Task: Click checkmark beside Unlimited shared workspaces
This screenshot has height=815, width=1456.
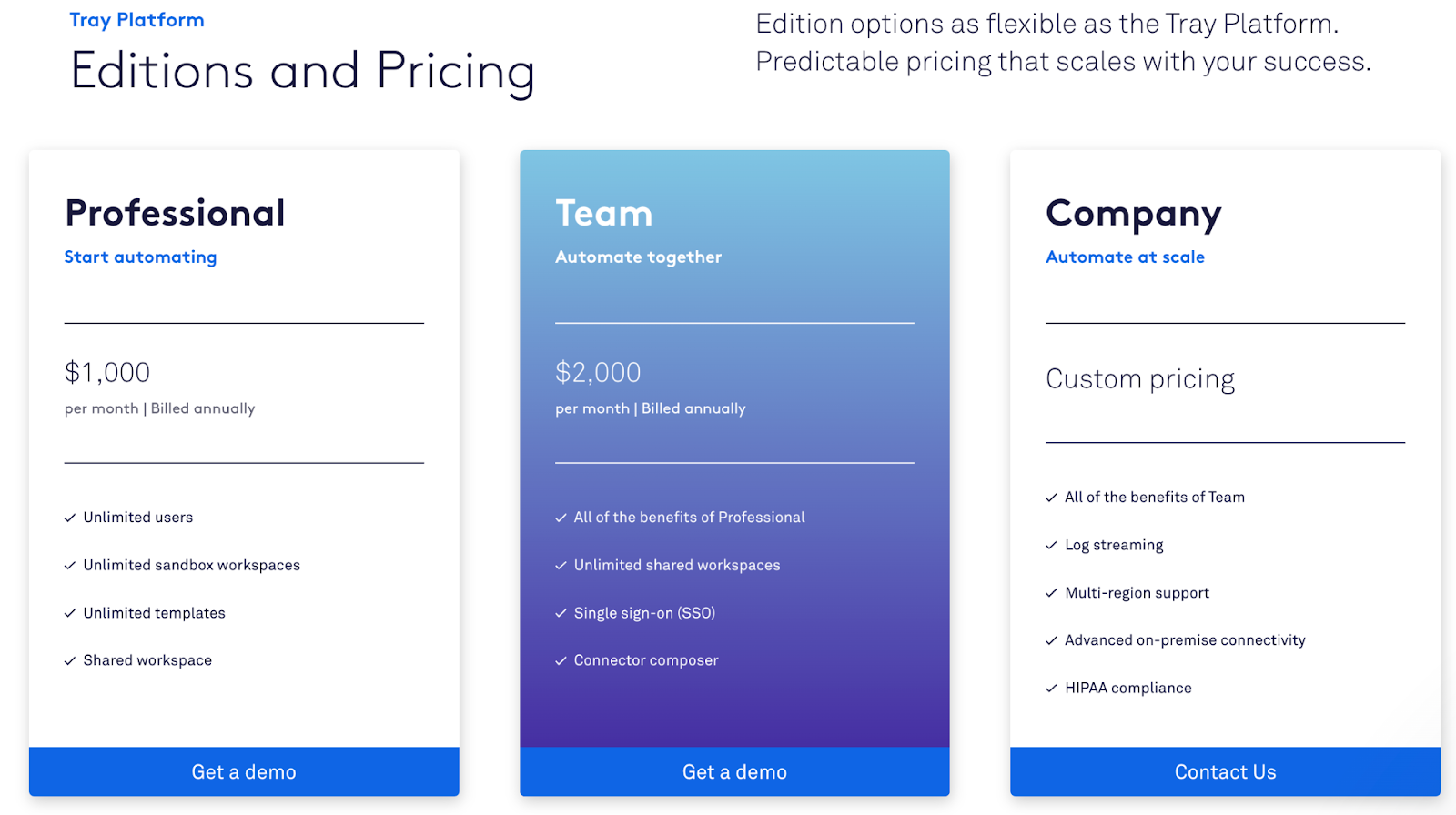Action: 561,566
